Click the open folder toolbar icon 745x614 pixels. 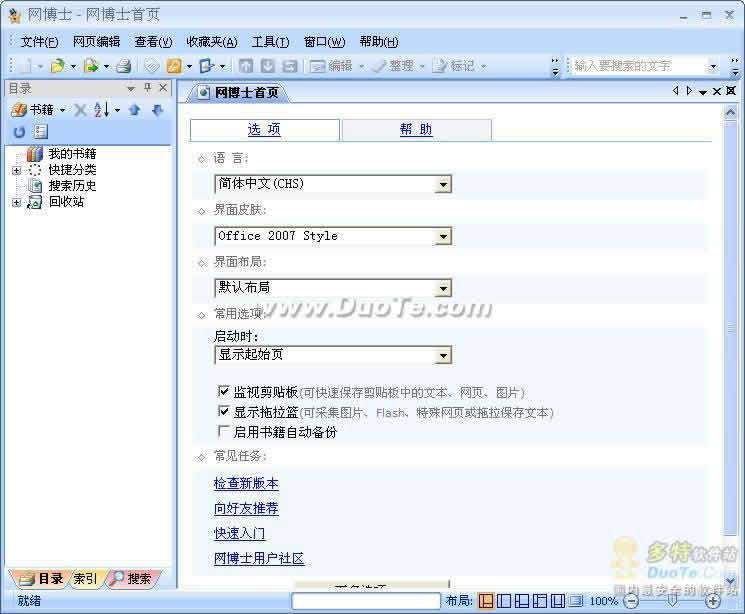tap(58, 66)
